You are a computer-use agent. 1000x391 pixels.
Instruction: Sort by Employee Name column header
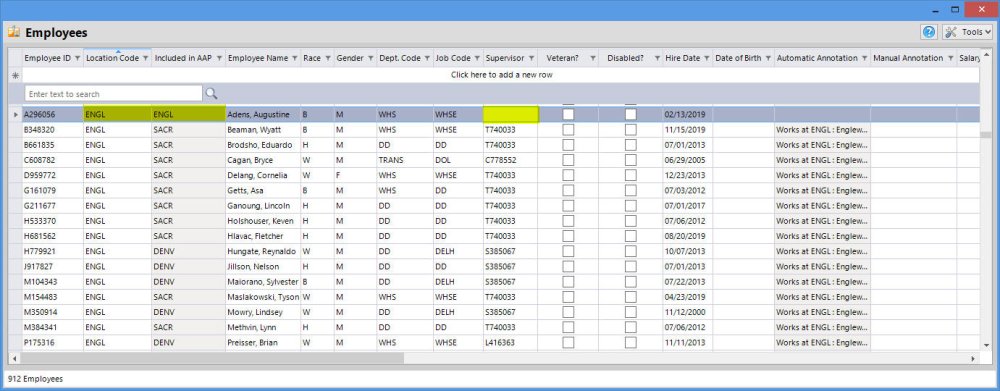pos(258,58)
